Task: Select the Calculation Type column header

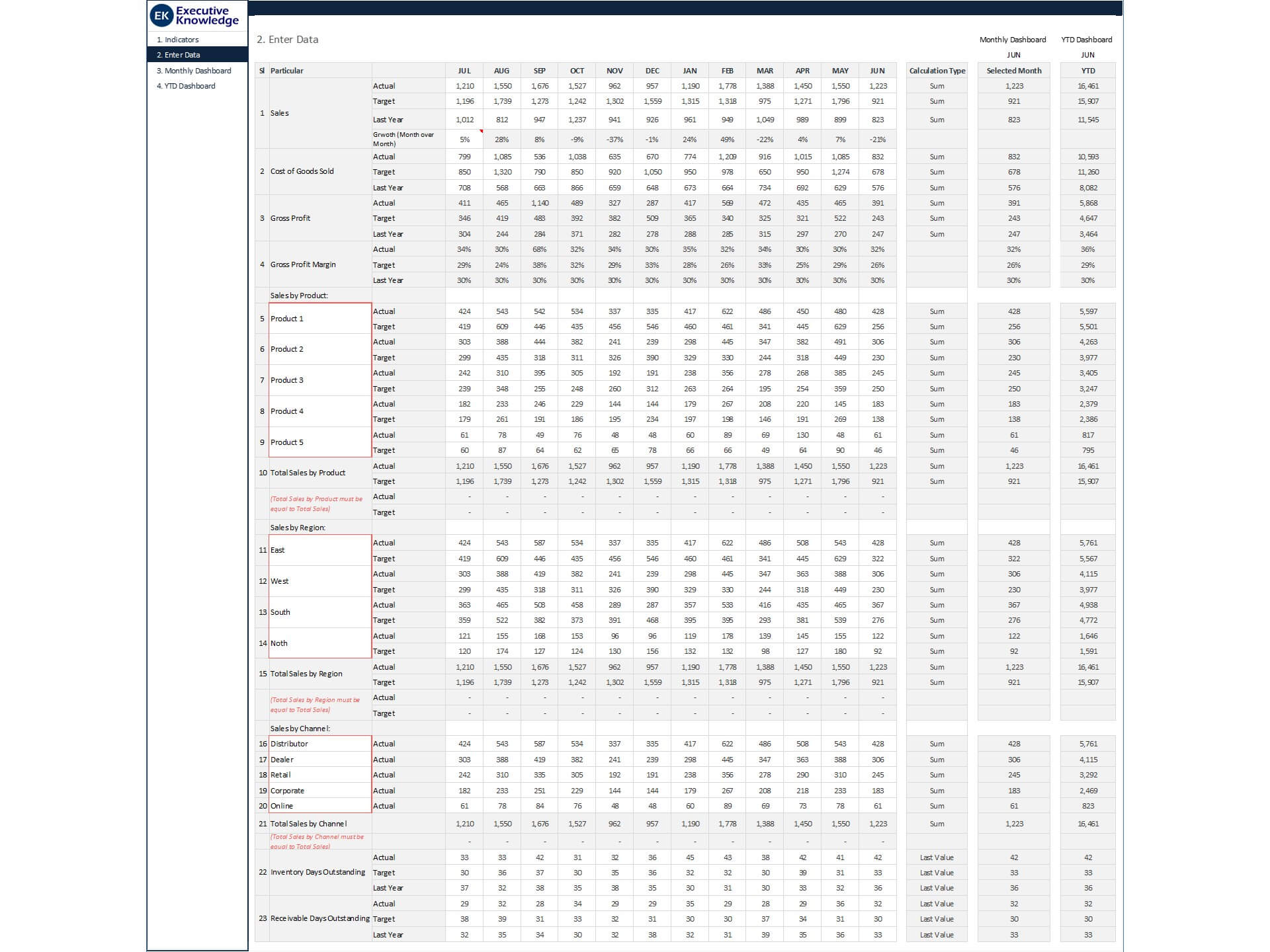Action: (937, 71)
